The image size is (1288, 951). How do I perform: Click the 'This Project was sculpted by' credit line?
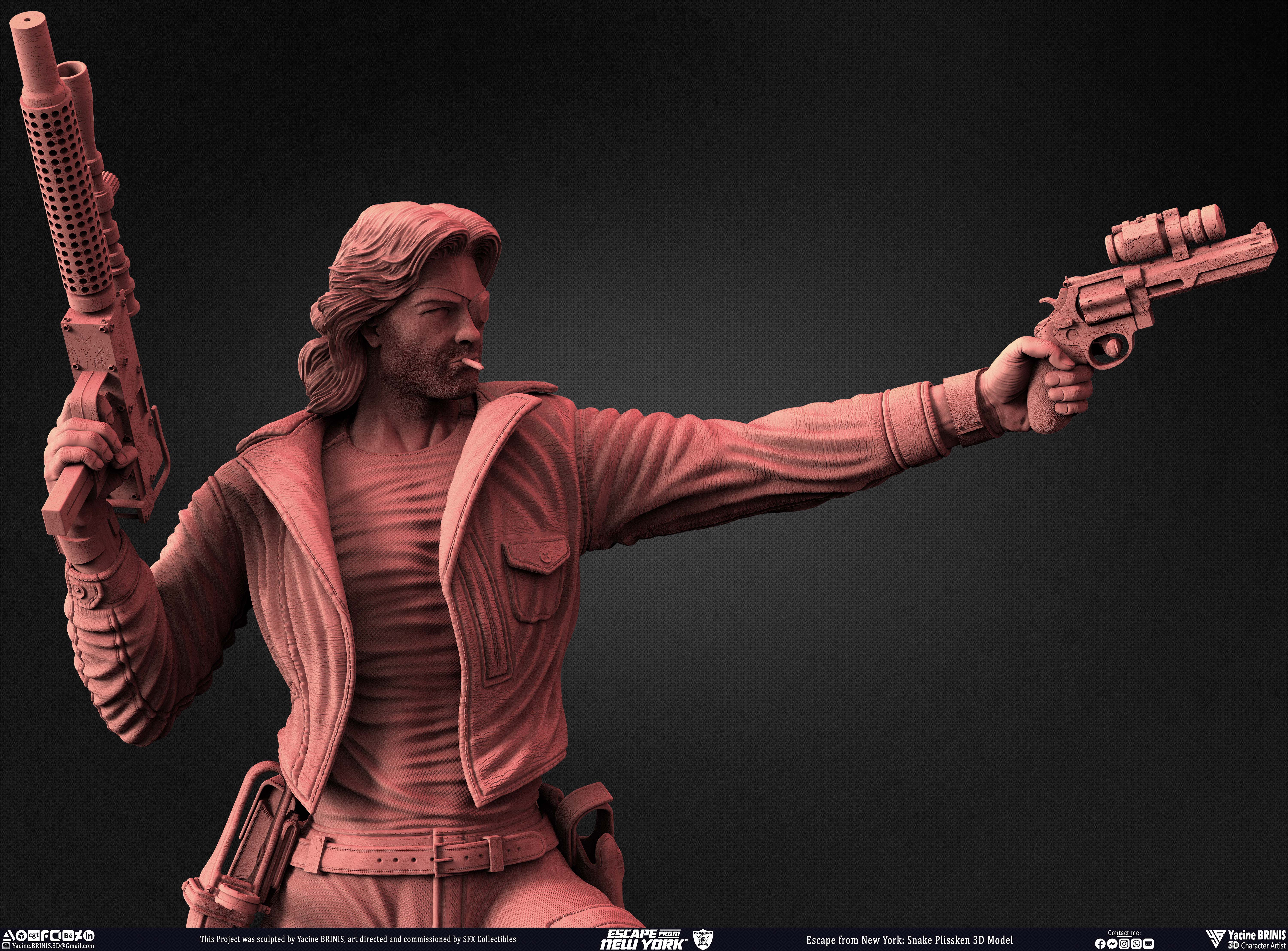click(358, 939)
